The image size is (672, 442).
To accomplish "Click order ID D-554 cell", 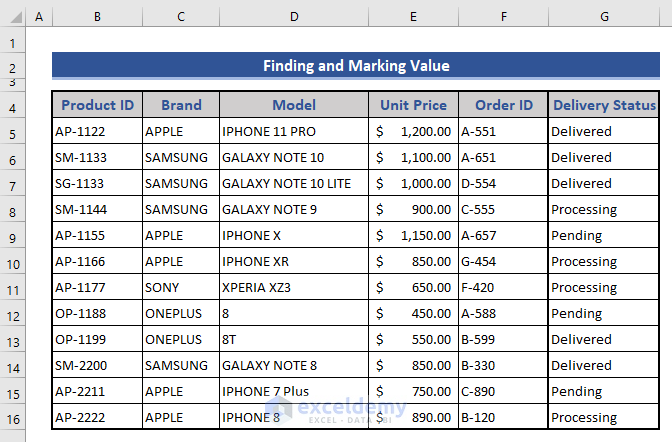I will 504,183.
